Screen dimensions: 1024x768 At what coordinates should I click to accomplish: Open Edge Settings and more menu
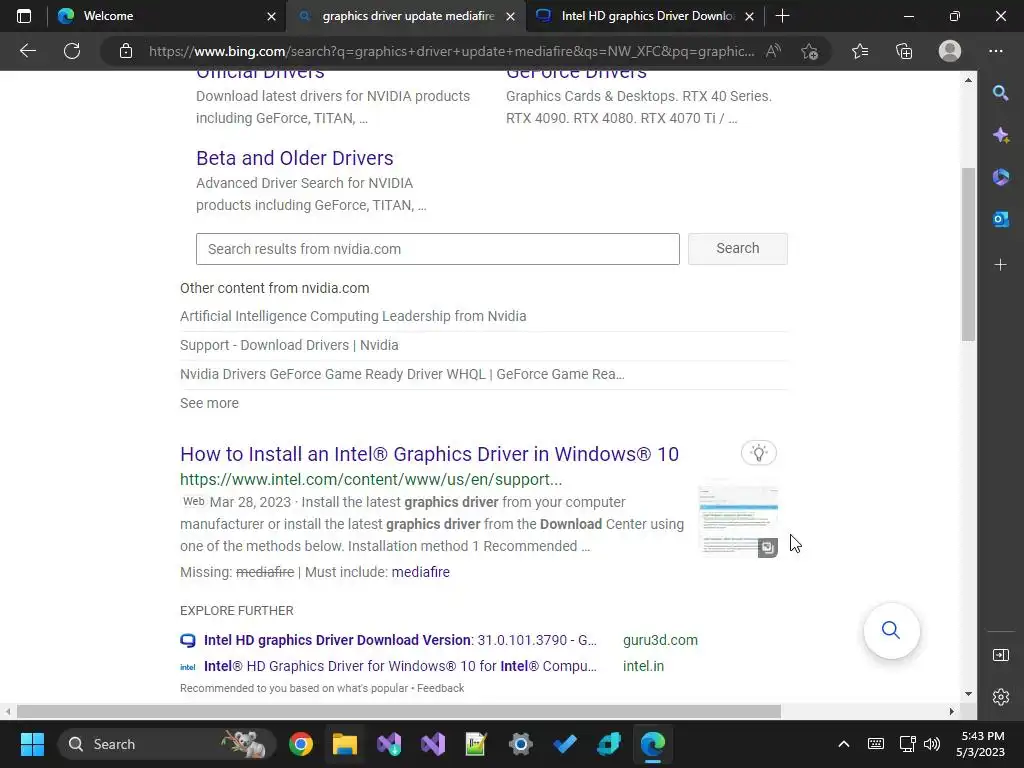coord(995,51)
